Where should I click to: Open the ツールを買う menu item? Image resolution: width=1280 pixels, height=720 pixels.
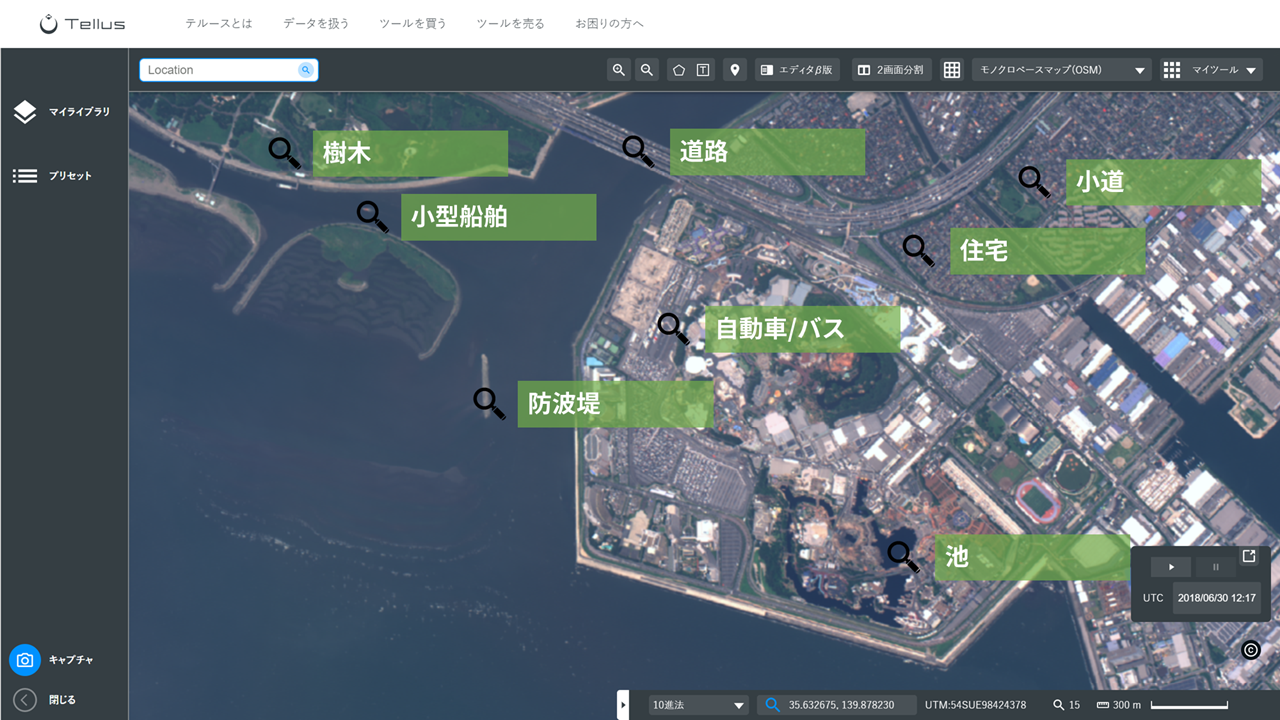(413, 23)
